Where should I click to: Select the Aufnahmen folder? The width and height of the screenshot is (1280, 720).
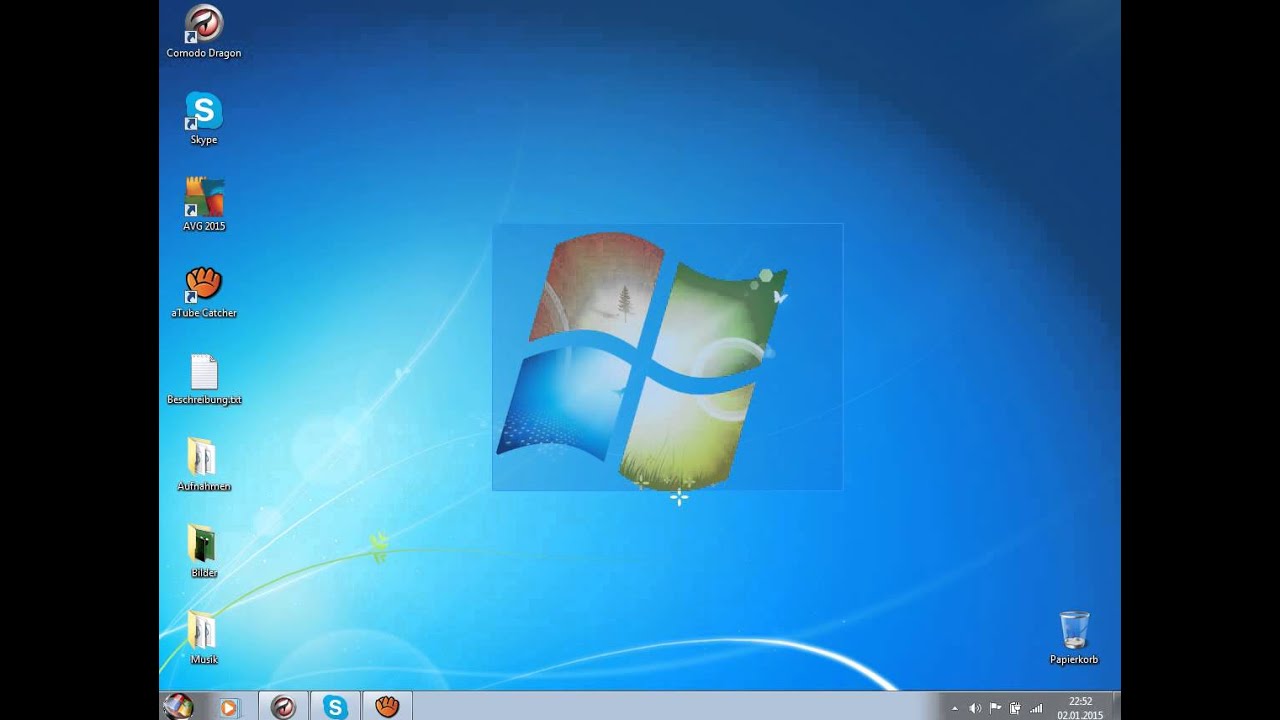[204, 465]
